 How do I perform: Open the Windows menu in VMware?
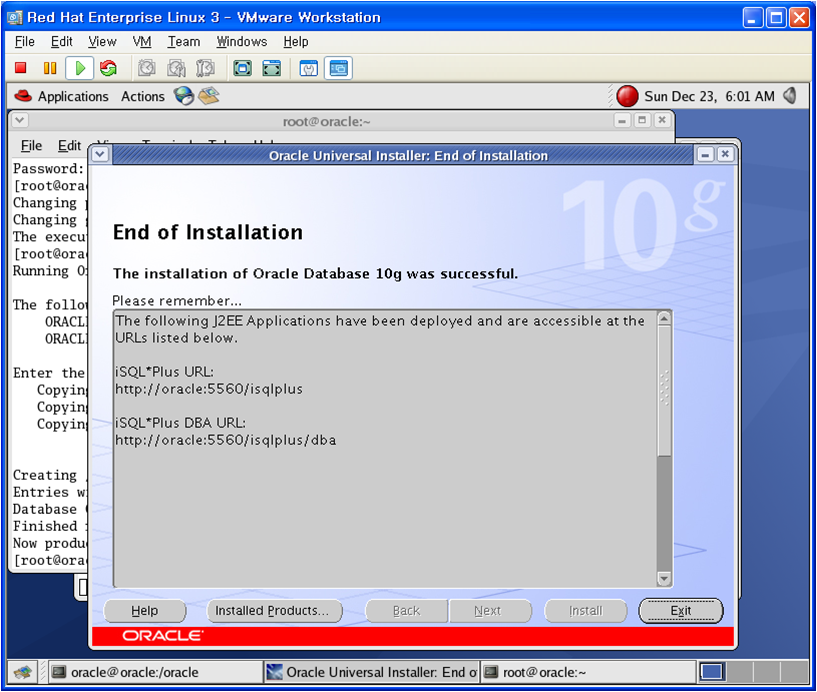(x=242, y=42)
